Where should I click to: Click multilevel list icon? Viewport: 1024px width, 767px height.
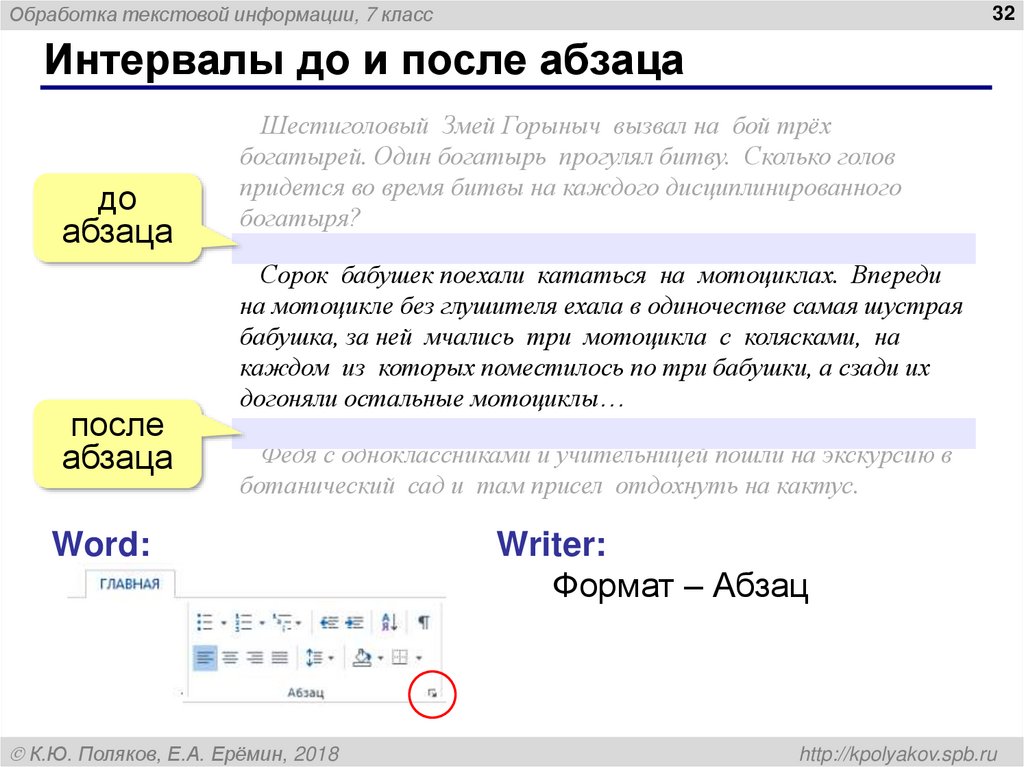[x=283, y=623]
